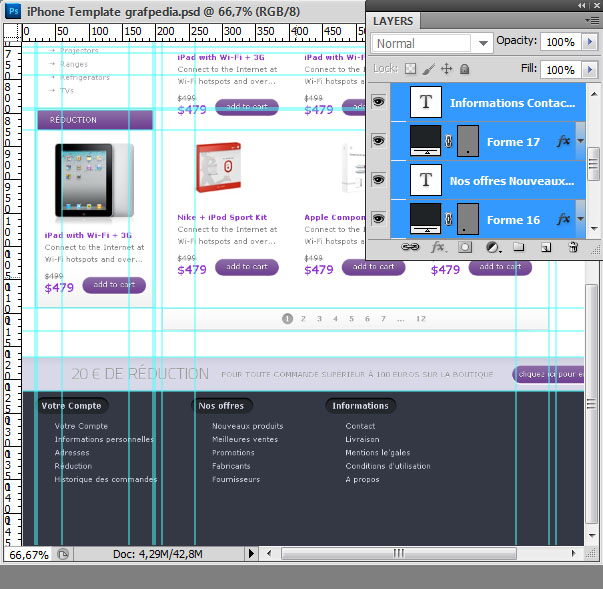Open the Layers panel options menu
Viewport: 603px width, 589px height.
tap(591, 20)
